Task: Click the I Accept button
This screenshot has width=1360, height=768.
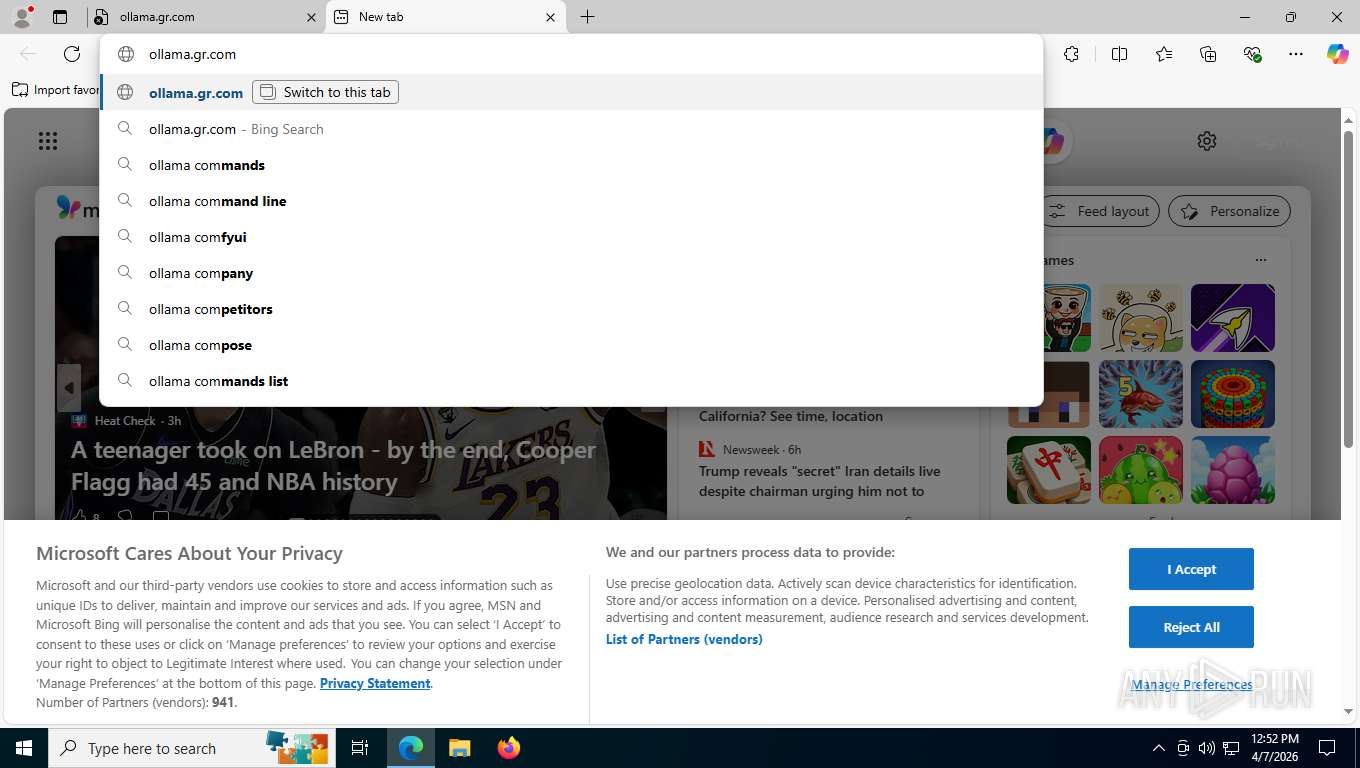Action: click(x=1191, y=569)
